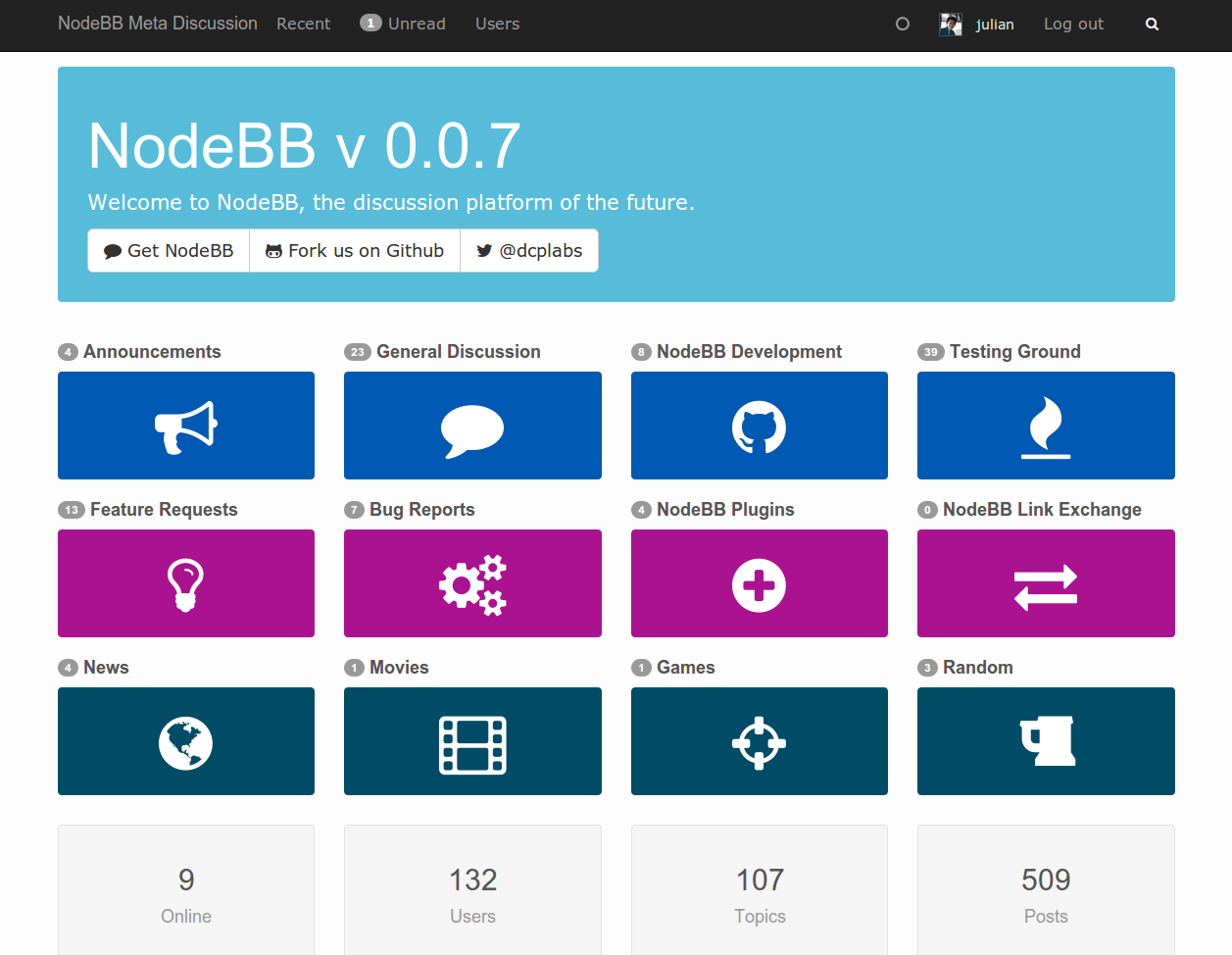Open the Users menu item
This screenshot has height=955, width=1232.
click(498, 24)
